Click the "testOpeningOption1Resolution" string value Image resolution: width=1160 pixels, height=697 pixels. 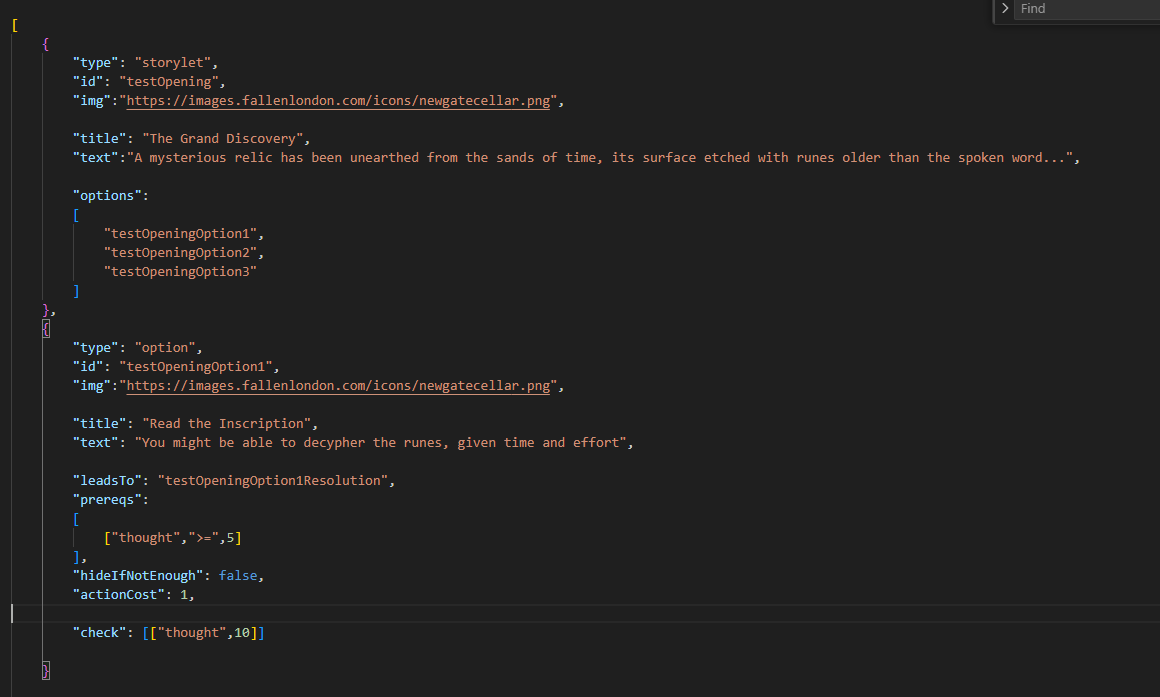click(275, 481)
